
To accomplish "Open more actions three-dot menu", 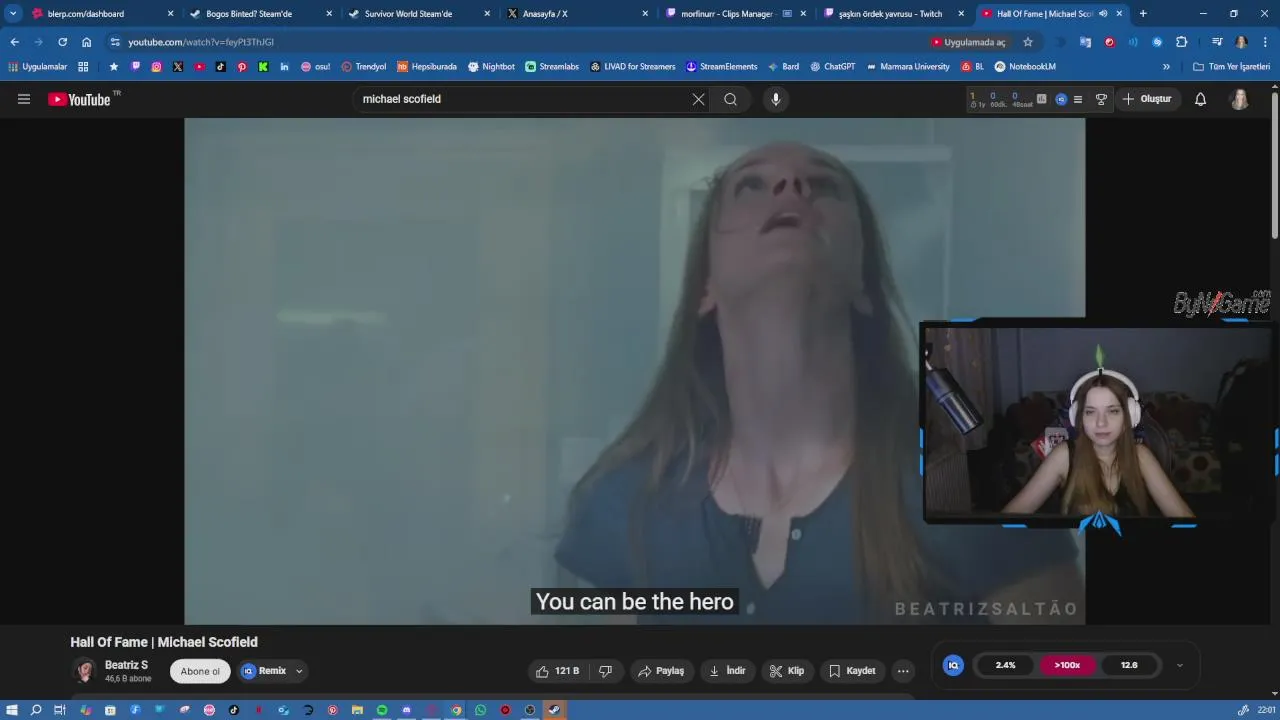I will point(903,671).
